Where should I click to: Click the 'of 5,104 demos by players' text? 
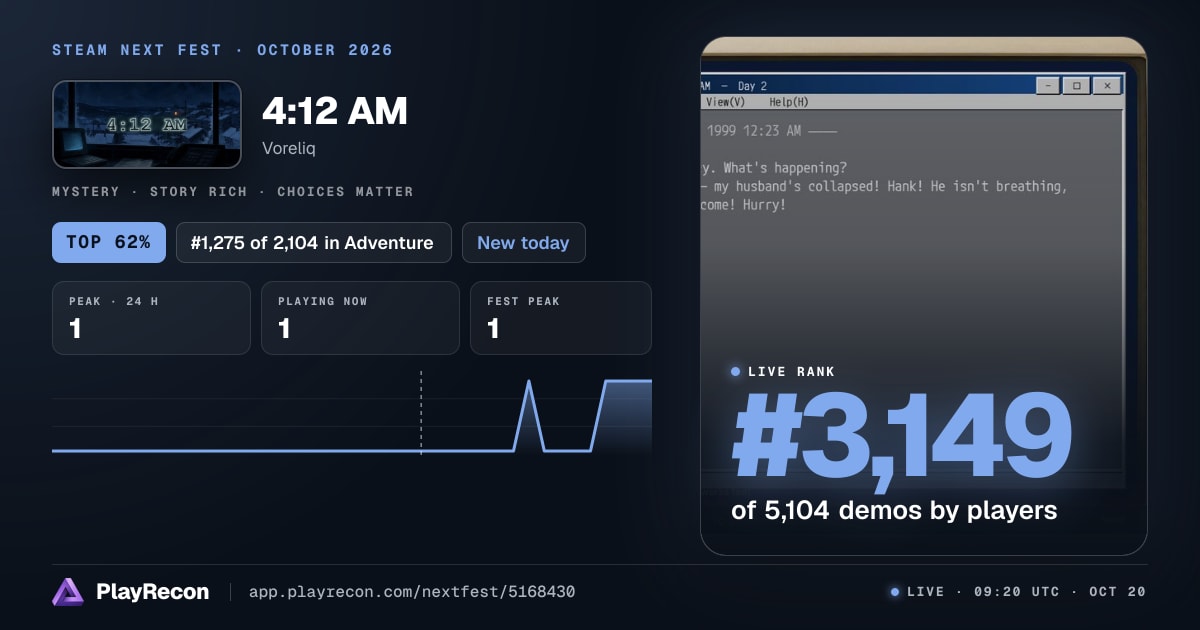coord(894,510)
